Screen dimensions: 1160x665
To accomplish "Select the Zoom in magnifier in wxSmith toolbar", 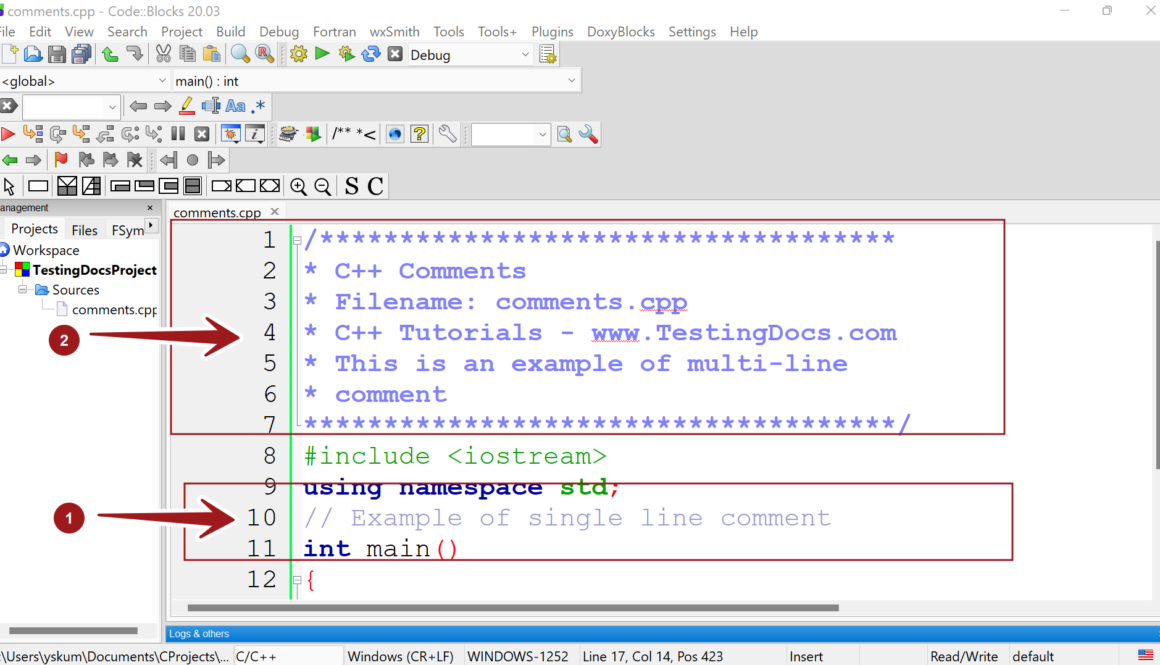I will 299,186.
